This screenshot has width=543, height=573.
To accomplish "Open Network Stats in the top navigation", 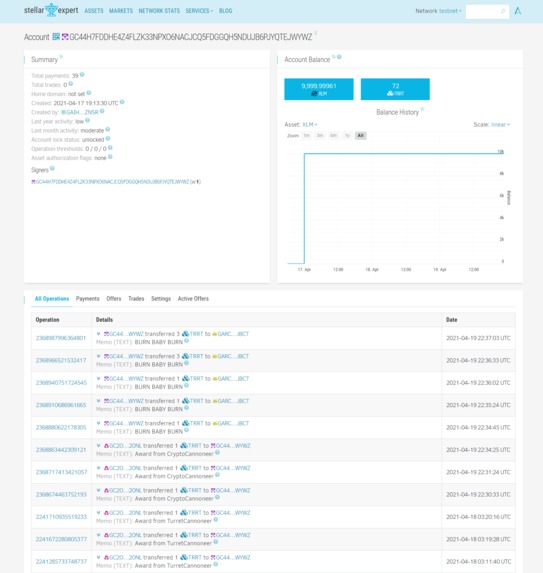I will [x=159, y=11].
